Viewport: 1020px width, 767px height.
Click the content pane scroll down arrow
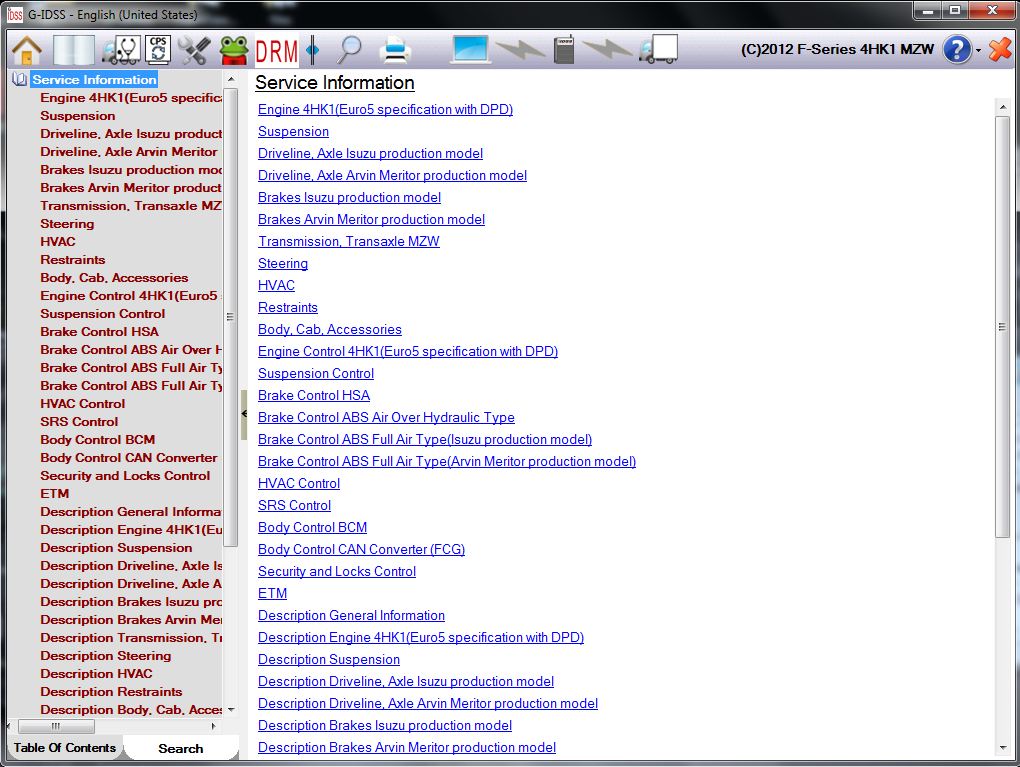[x=1002, y=748]
